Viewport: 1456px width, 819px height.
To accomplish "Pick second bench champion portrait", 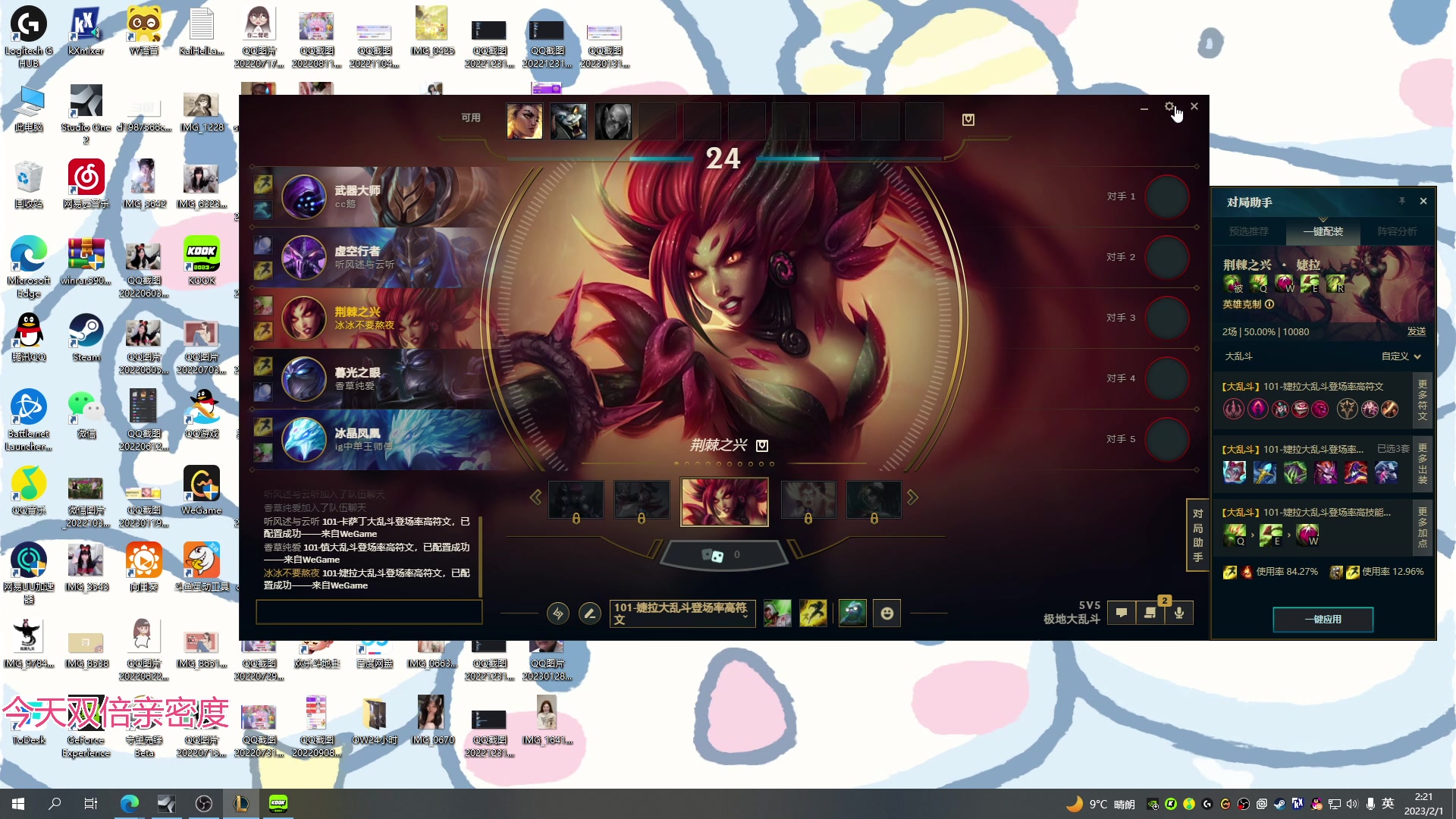I will pos(569,121).
